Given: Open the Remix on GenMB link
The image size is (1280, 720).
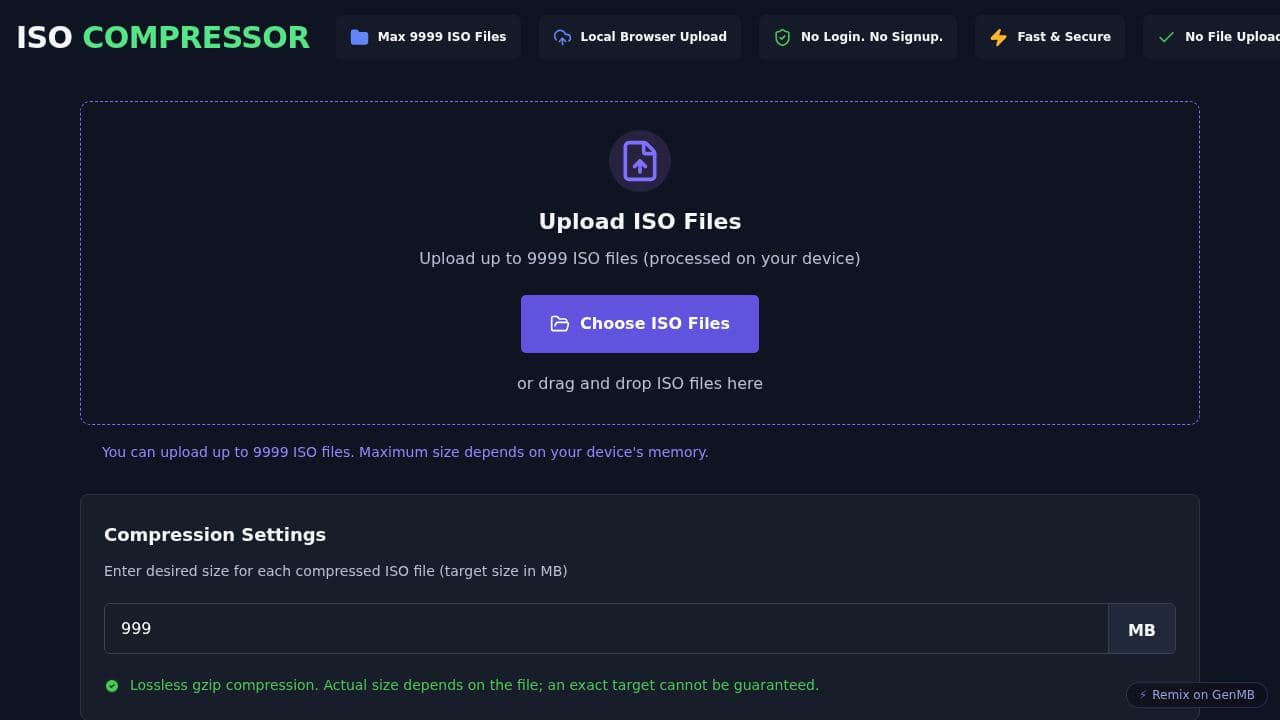Looking at the screenshot, I should (1197, 695).
